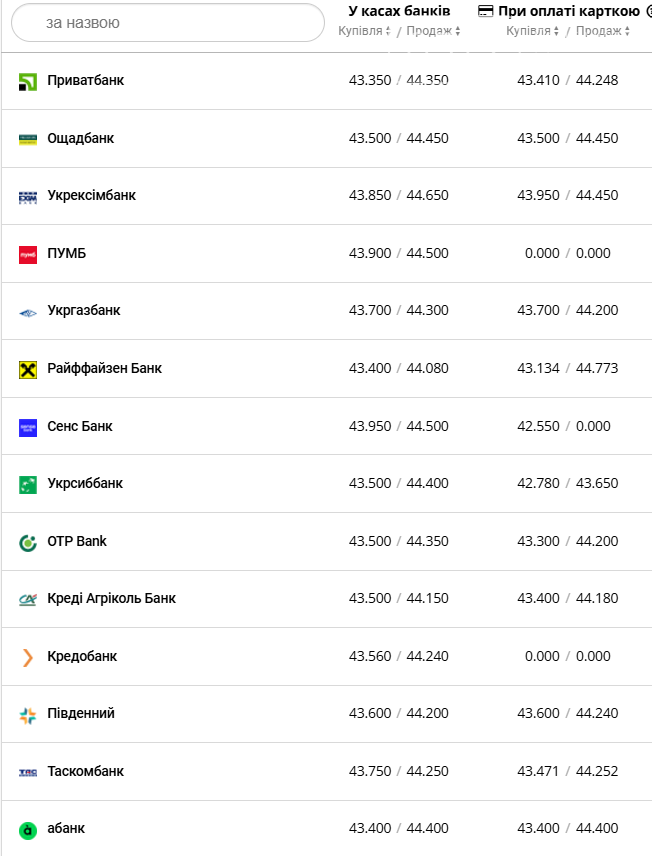Click the red ПУМБ logo icon
The width and height of the screenshot is (652, 856).
(28, 255)
